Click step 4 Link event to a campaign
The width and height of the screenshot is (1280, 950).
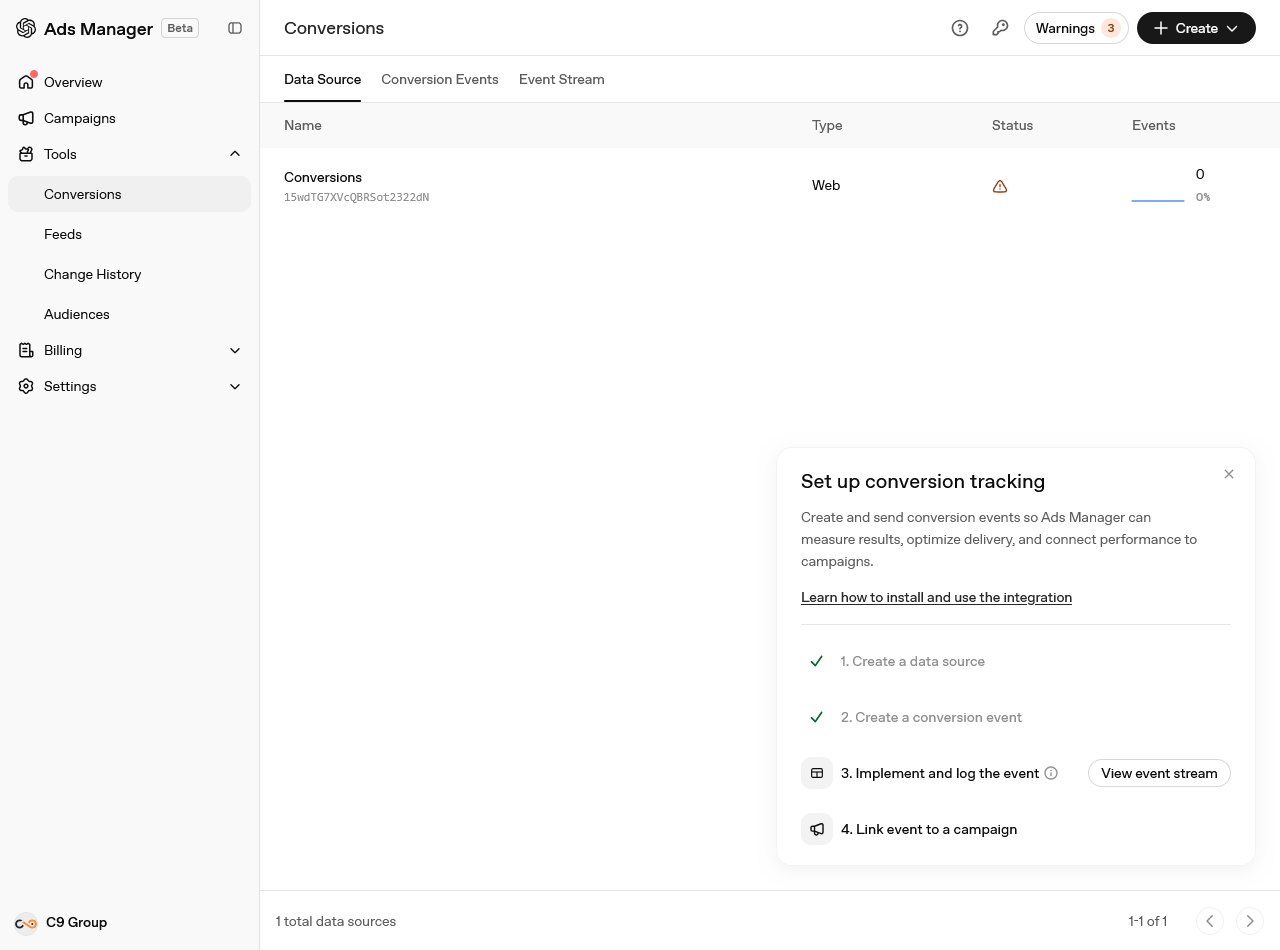click(929, 829)
